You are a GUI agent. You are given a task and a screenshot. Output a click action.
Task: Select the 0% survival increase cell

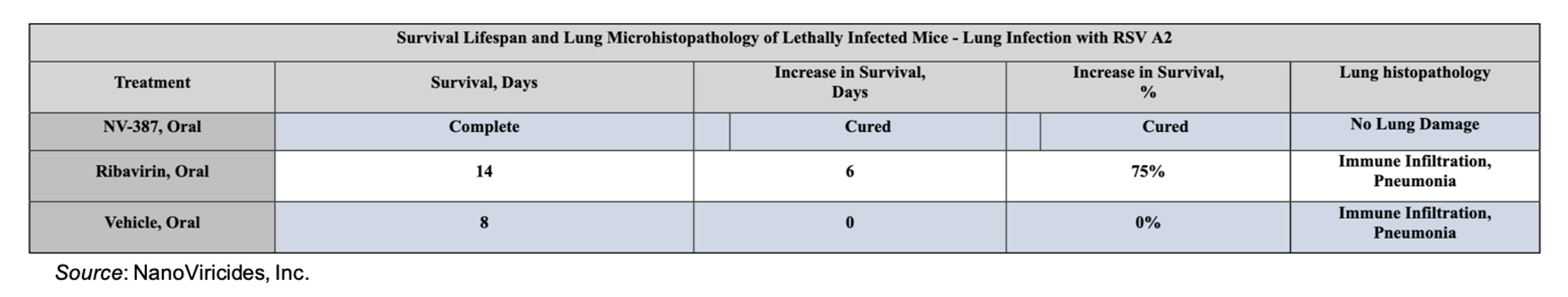point(1148,223)
